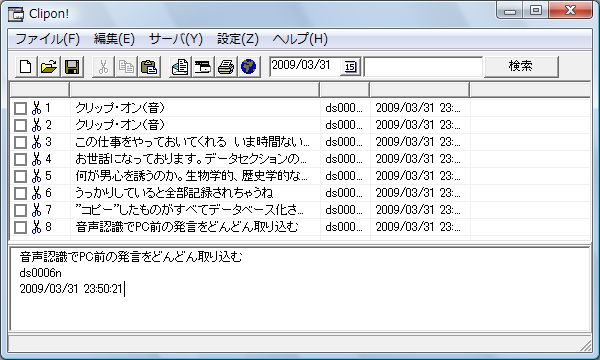The image size is (600, 360).
Task: Open the calendar picker beside 2009/03/31
Action: (x=350, y=67)
